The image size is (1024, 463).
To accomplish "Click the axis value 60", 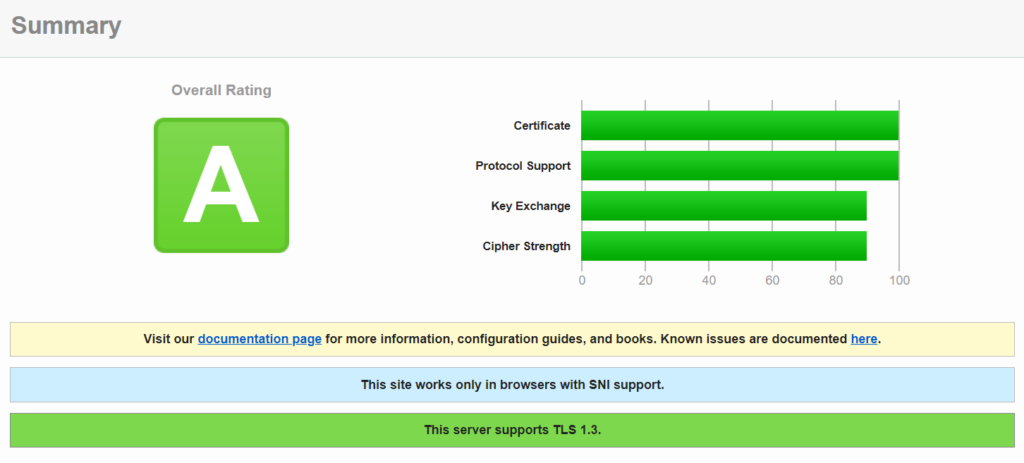I will pos(772,281).
